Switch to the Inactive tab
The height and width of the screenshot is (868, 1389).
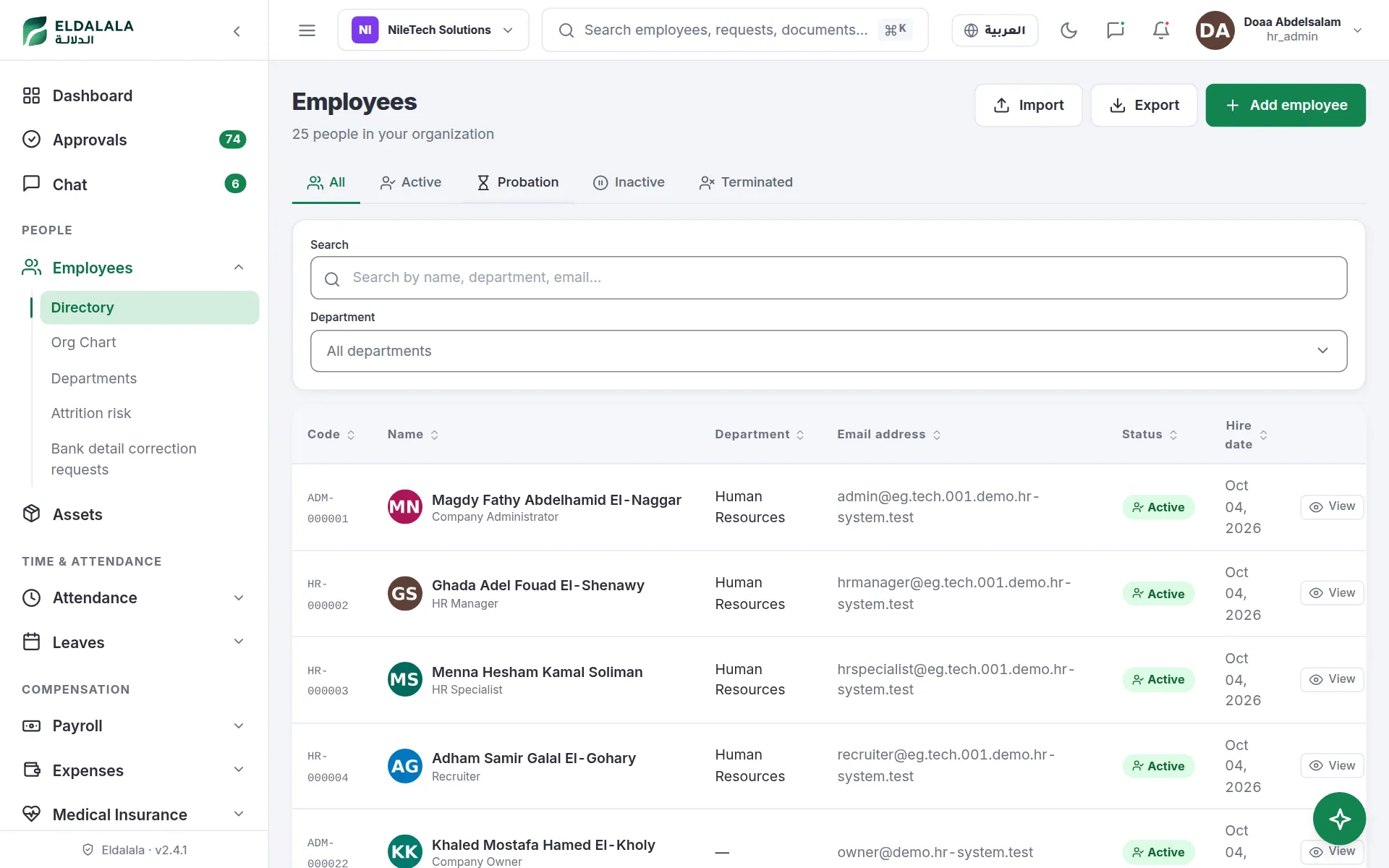629,182
